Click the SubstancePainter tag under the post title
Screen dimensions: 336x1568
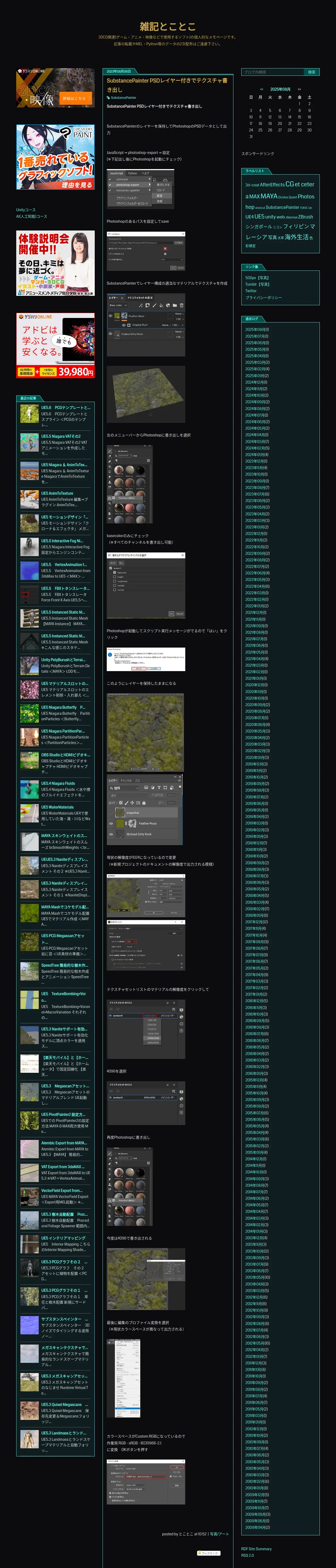[123, 97]
